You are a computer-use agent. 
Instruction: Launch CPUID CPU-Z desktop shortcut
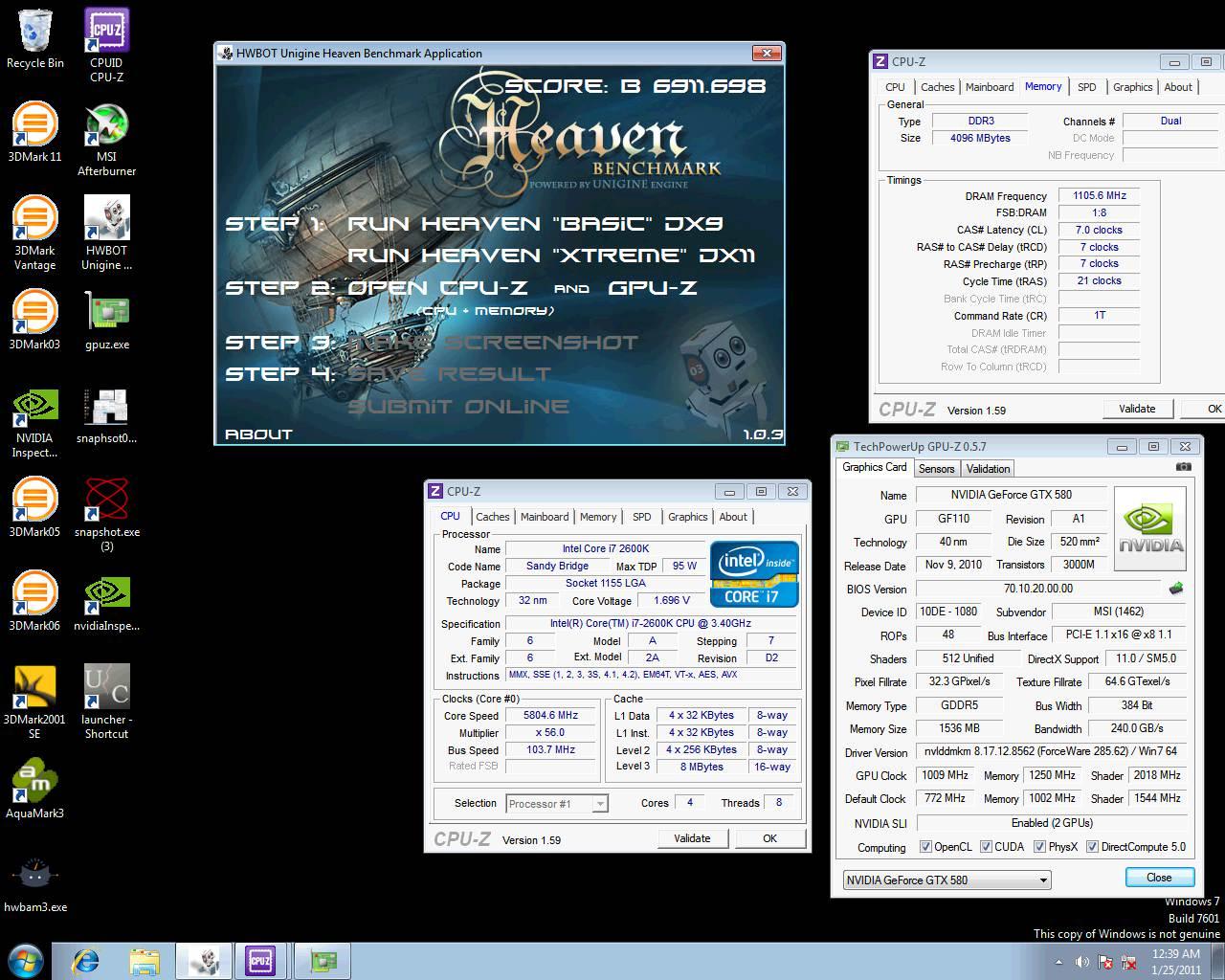point(106,45)
